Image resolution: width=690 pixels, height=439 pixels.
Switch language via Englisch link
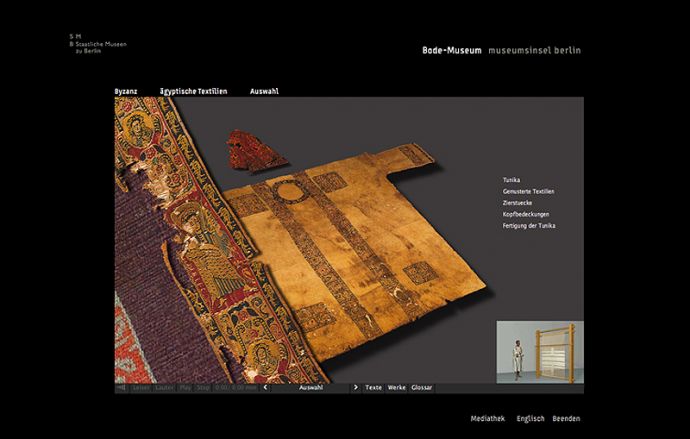point(530,419)
